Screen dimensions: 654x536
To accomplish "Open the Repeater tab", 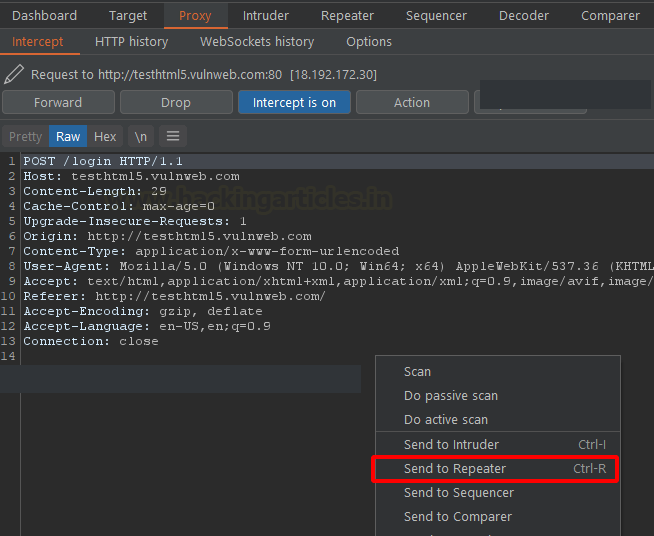I will click(x=347, y=15).
